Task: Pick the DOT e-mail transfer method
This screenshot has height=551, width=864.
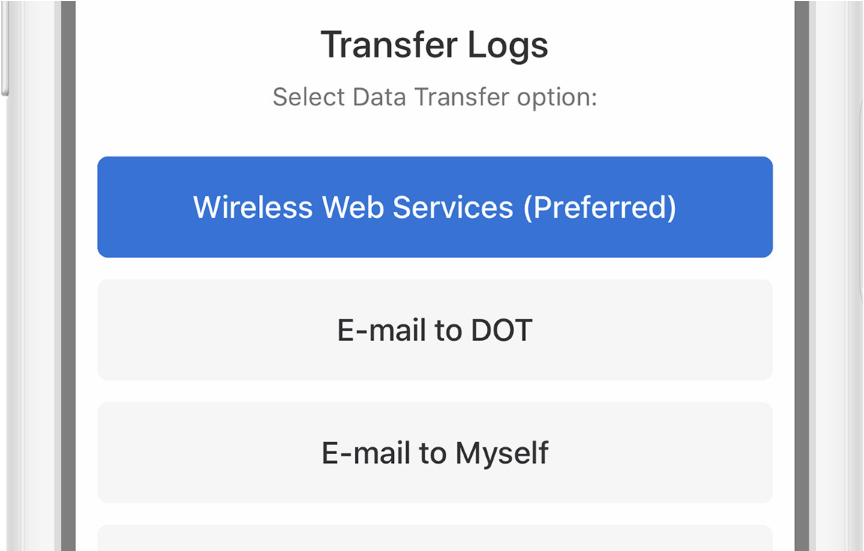Action: 434,330
